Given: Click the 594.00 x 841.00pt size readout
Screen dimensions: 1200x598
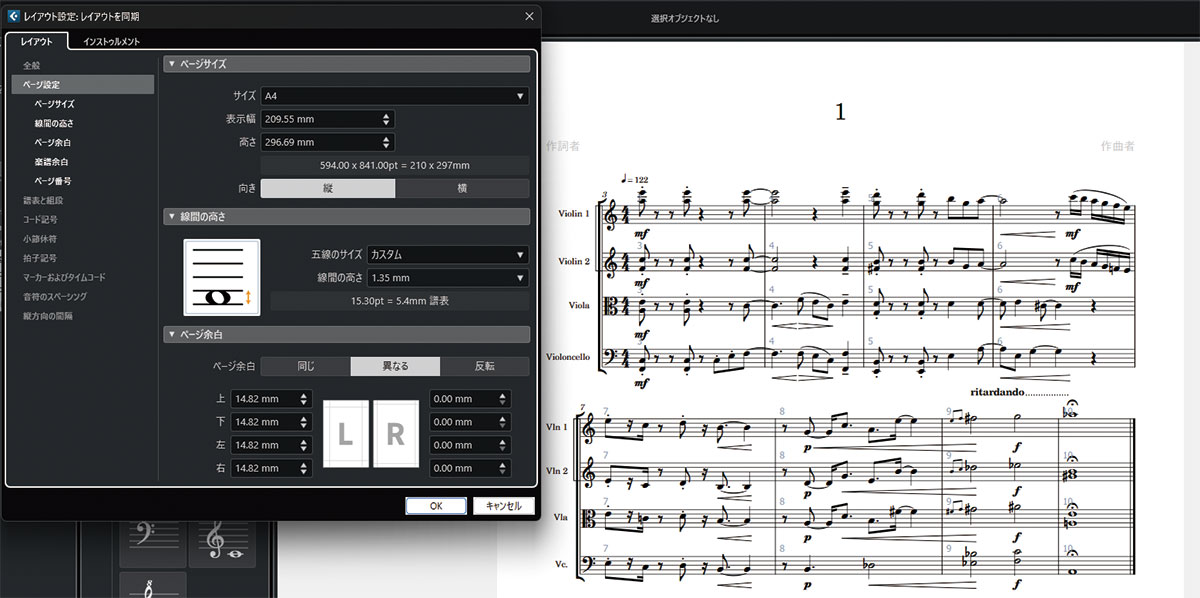Looking at the screenshot, I should point(395,165).
